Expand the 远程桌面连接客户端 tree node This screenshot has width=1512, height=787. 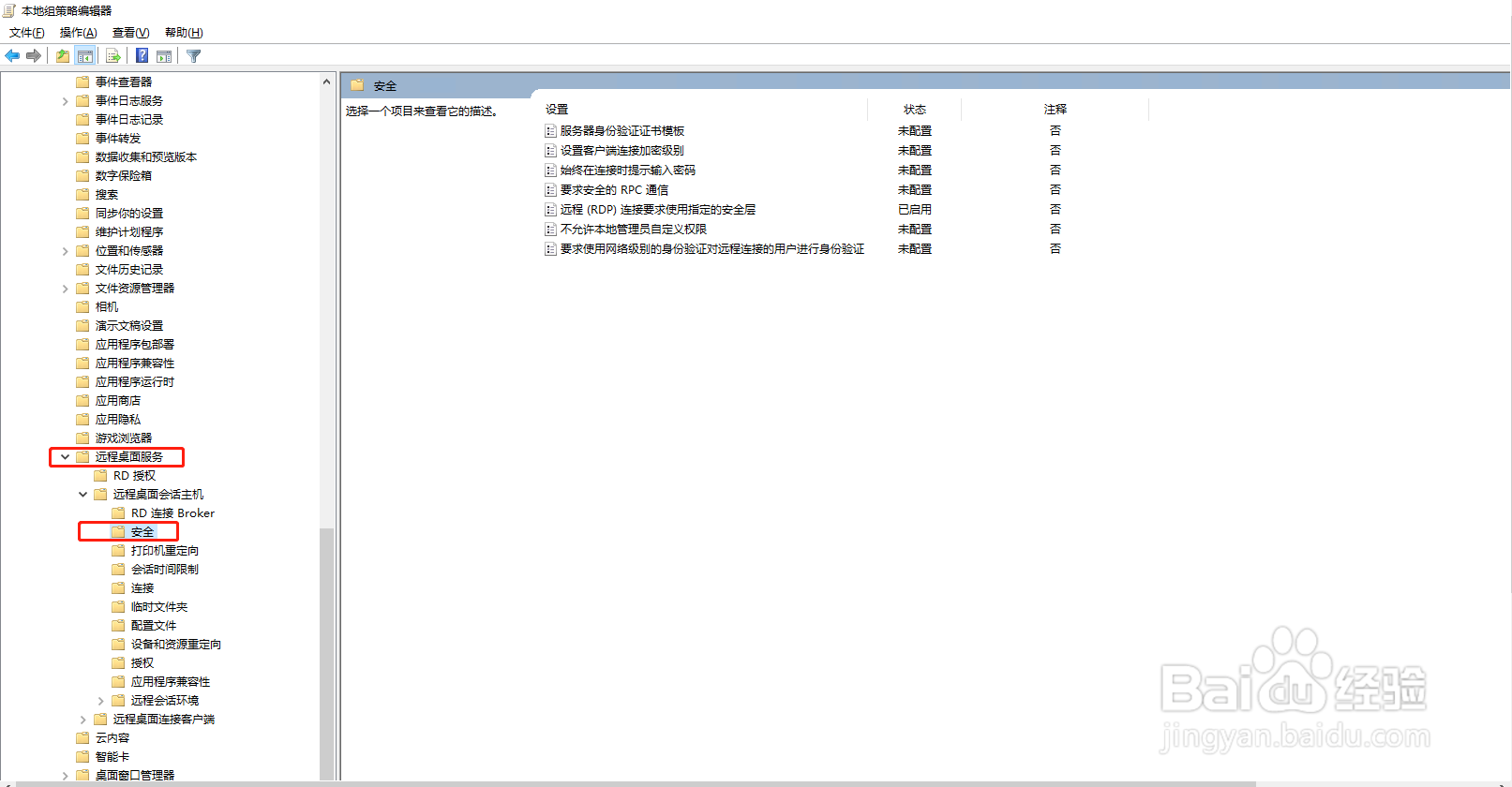[x=82, y=720]
